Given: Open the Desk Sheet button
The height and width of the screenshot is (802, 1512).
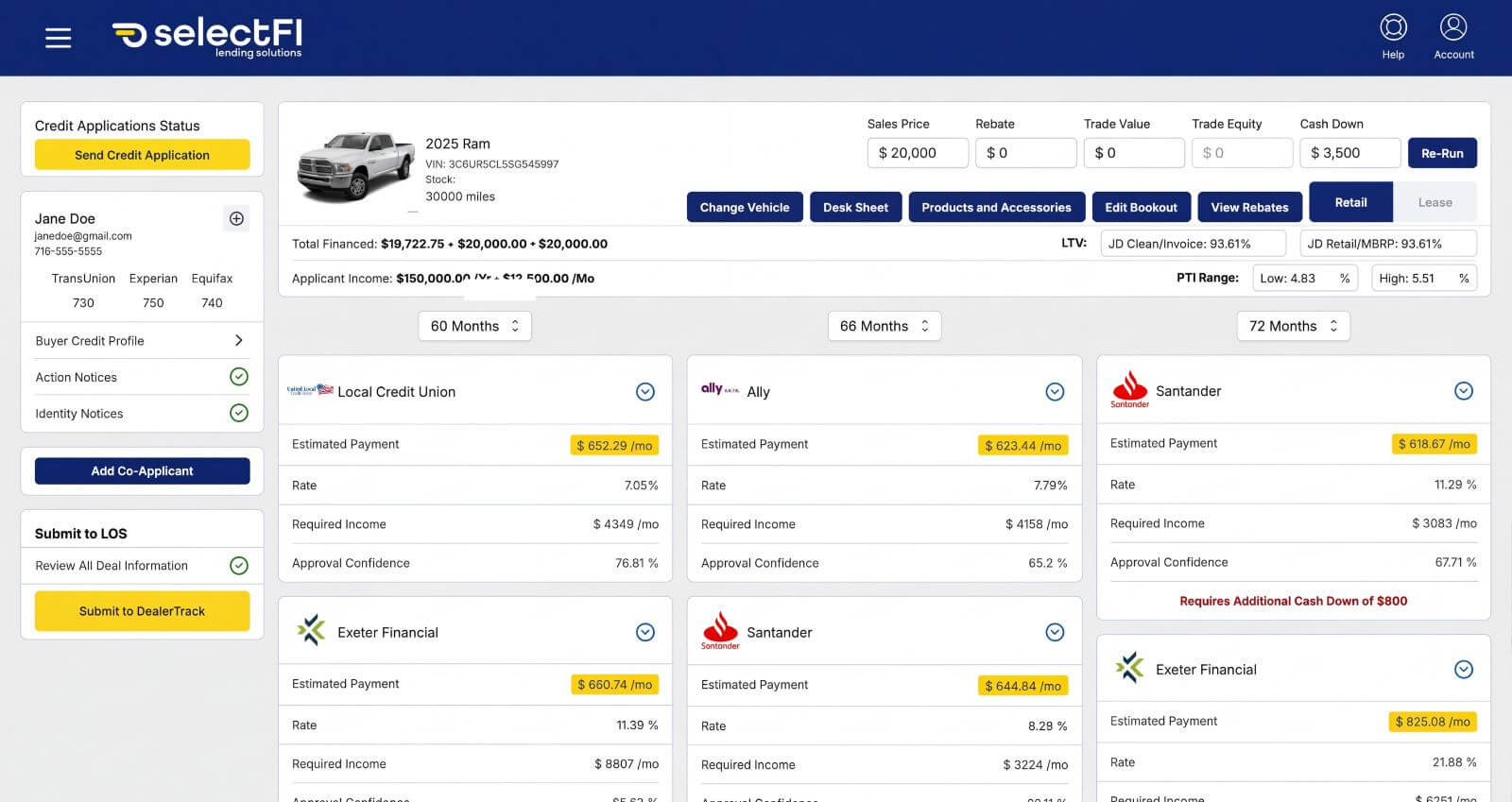Looking at the screenshot, I should click(855, 207).
